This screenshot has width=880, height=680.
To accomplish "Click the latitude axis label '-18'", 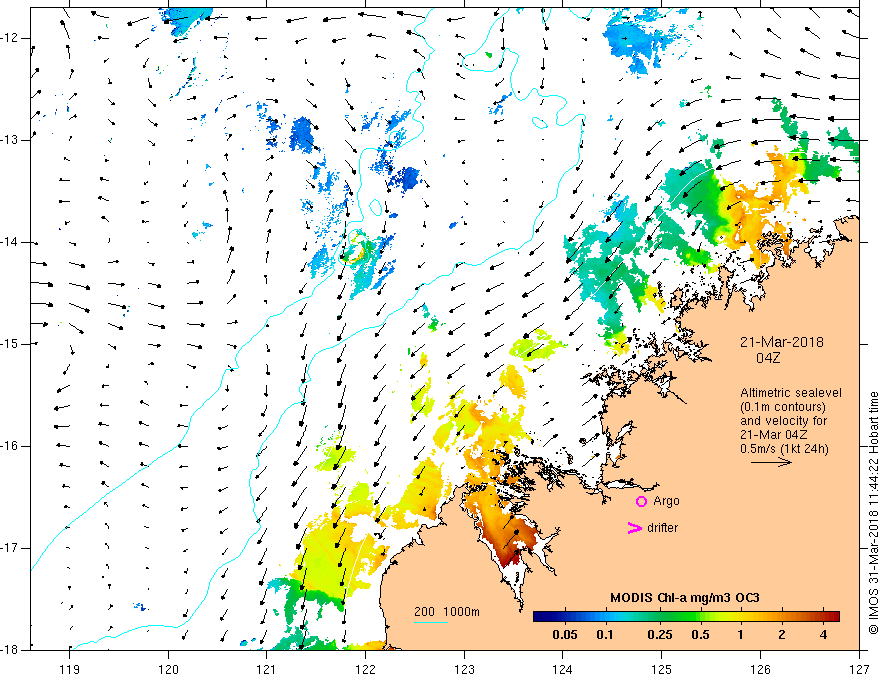I will tap(11, 650).
